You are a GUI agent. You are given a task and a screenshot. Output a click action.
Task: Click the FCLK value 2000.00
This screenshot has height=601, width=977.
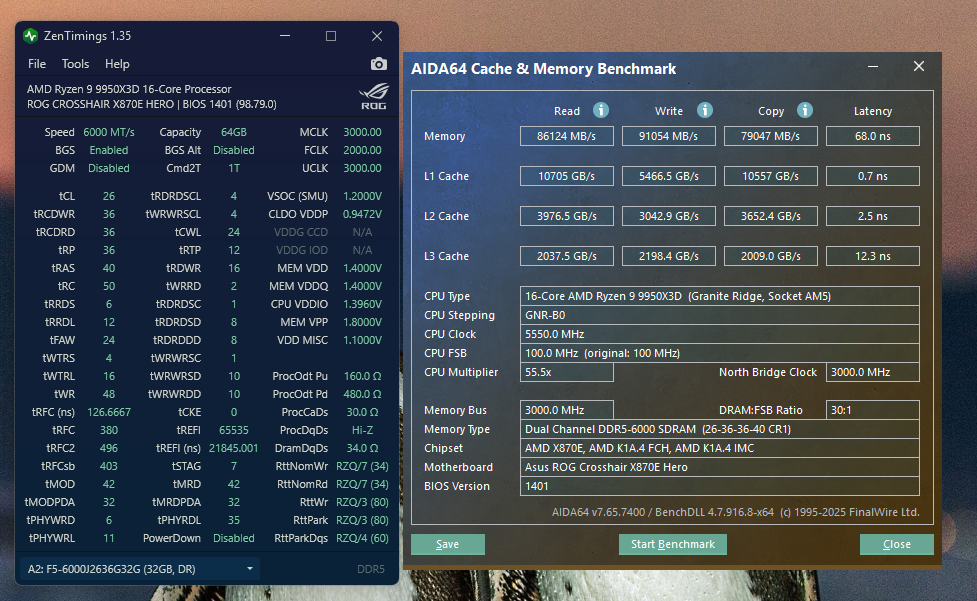coord(362,150)
